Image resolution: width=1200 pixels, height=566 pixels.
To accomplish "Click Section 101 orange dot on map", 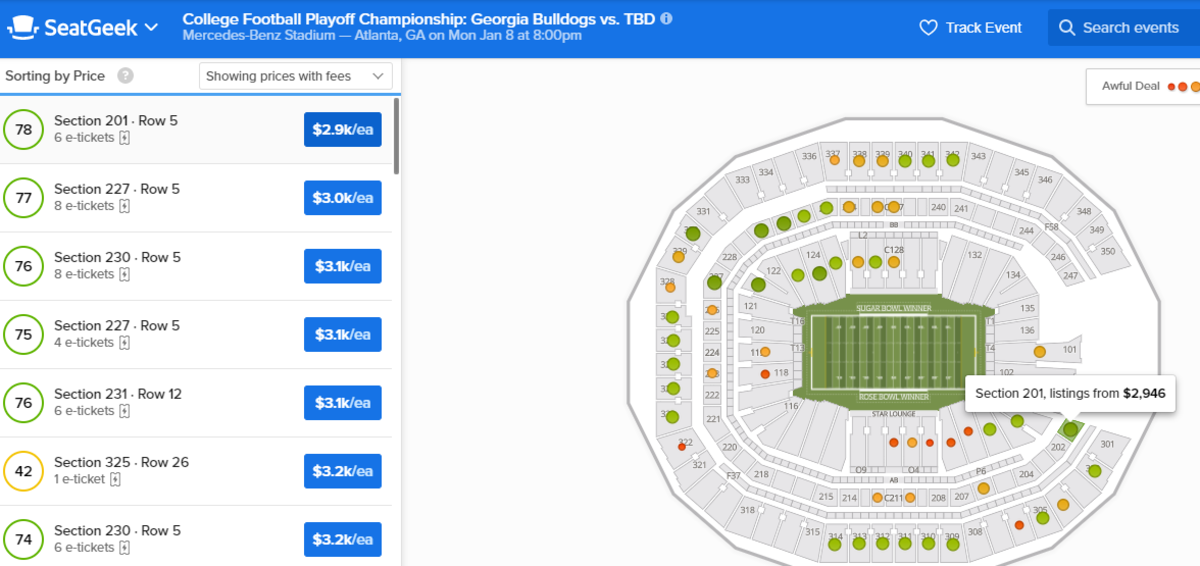I will pyautogui.click(x=1040, y=352).
